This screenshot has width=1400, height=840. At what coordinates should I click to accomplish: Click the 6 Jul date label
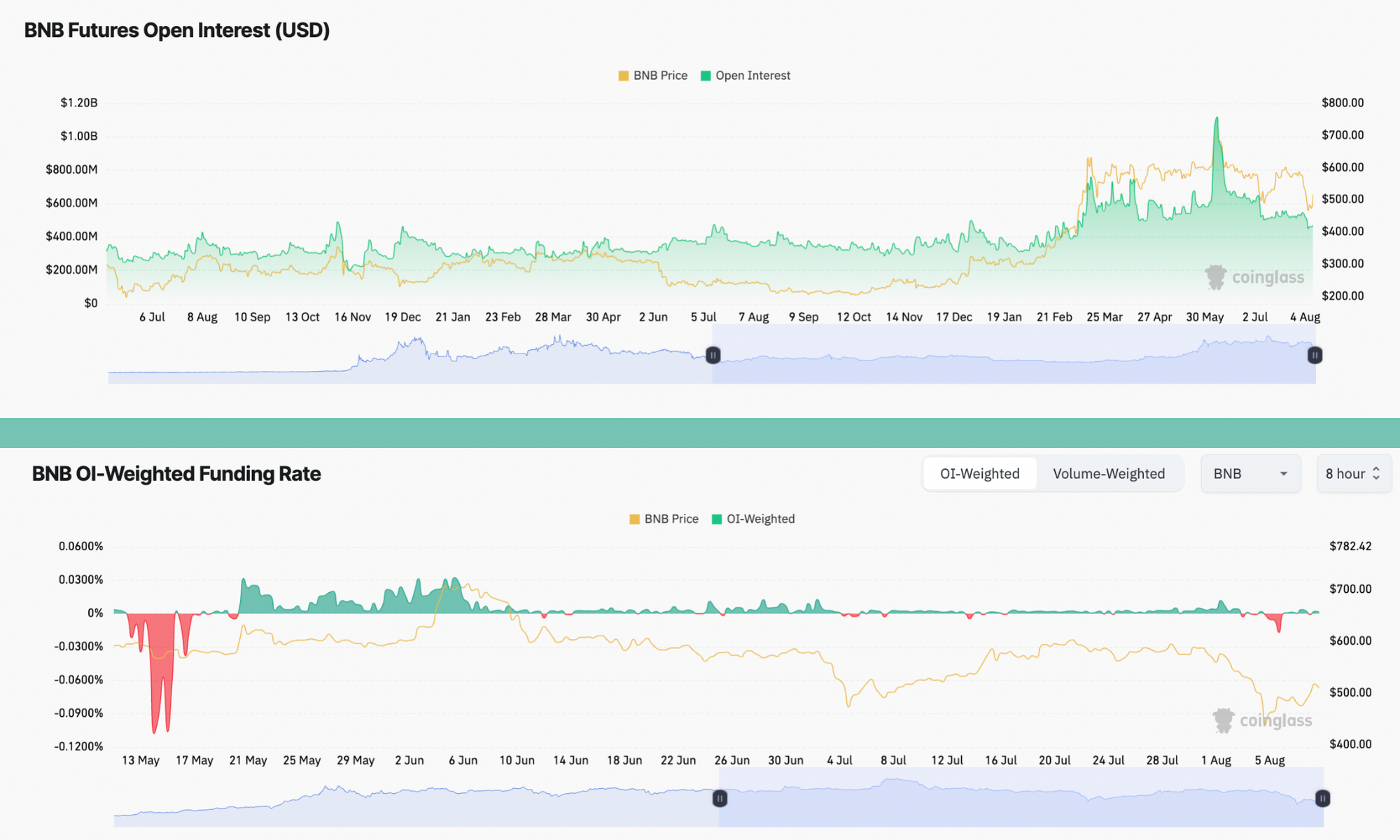(x=152, y=317)
